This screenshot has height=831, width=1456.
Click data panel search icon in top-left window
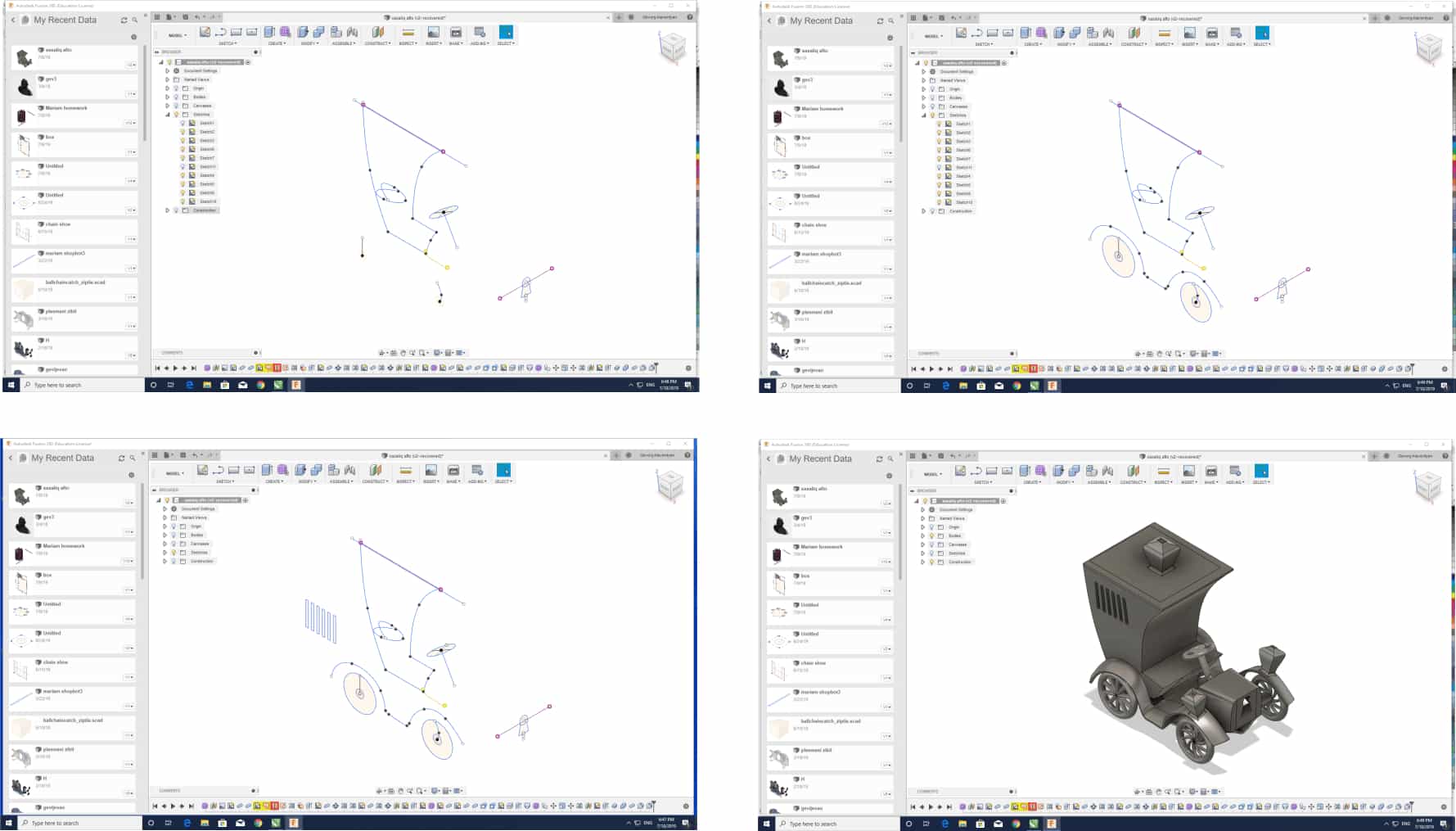135,20
